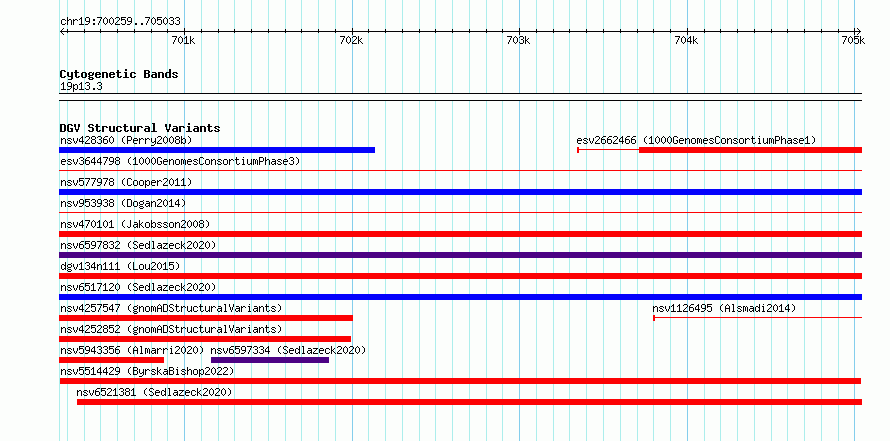Click the 701k ruler tick

tap(183, 40)
